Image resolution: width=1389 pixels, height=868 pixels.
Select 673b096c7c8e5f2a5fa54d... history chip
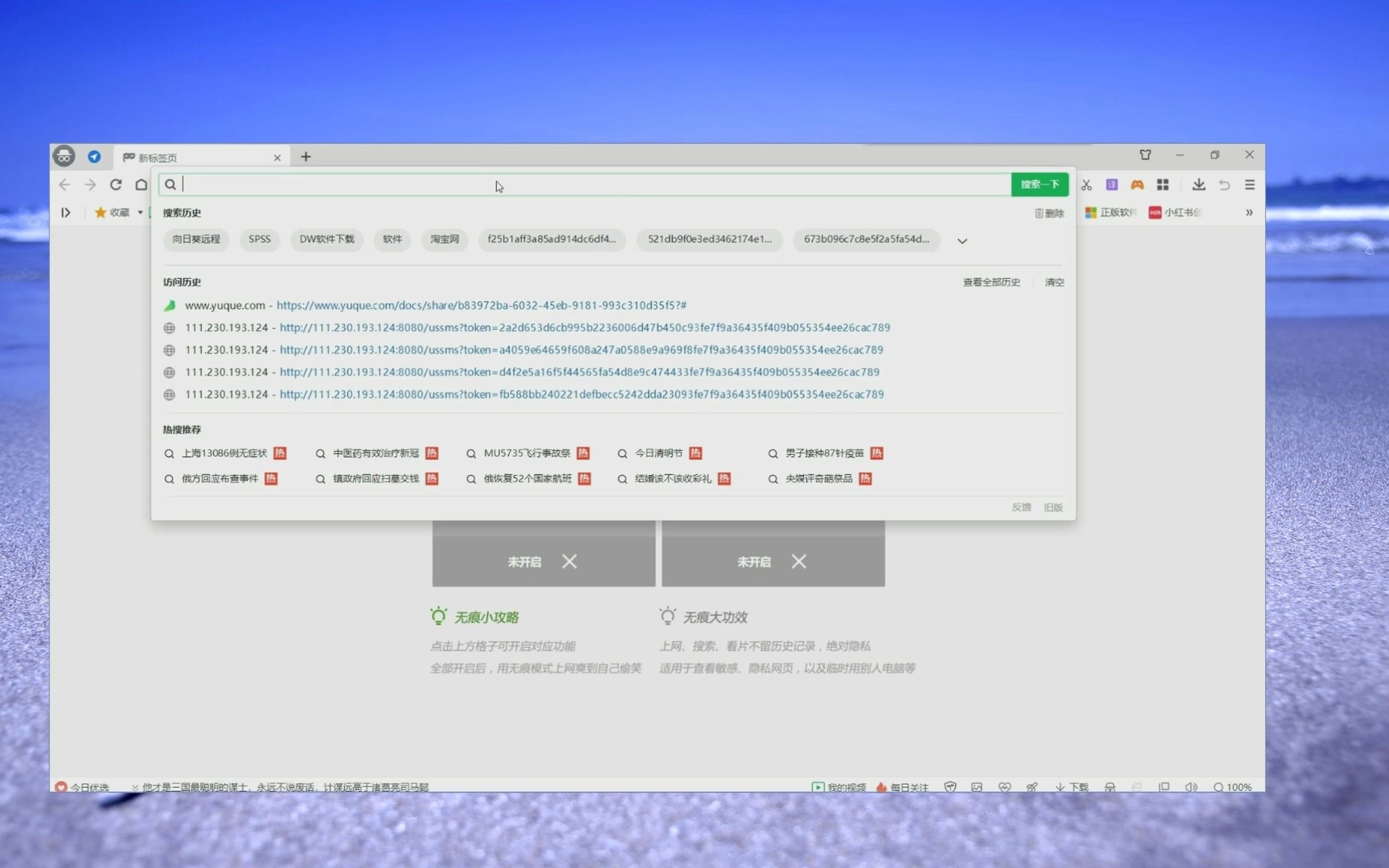tap(866, 239)
